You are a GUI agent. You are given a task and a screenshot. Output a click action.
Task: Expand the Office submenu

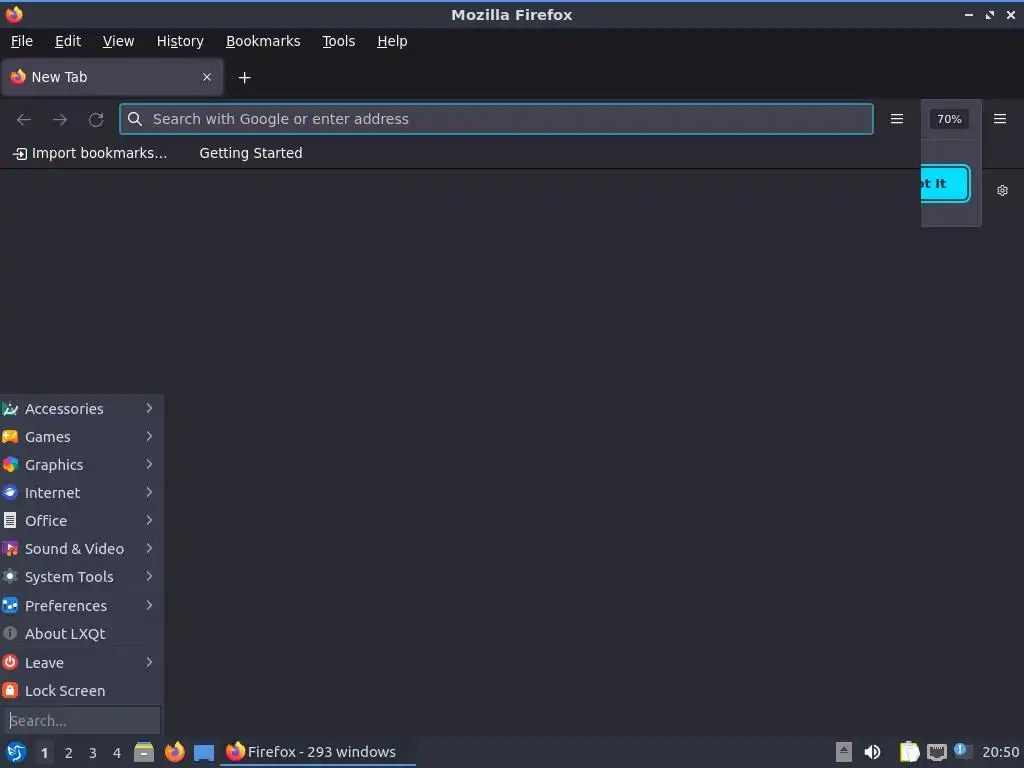coord(82,521)
